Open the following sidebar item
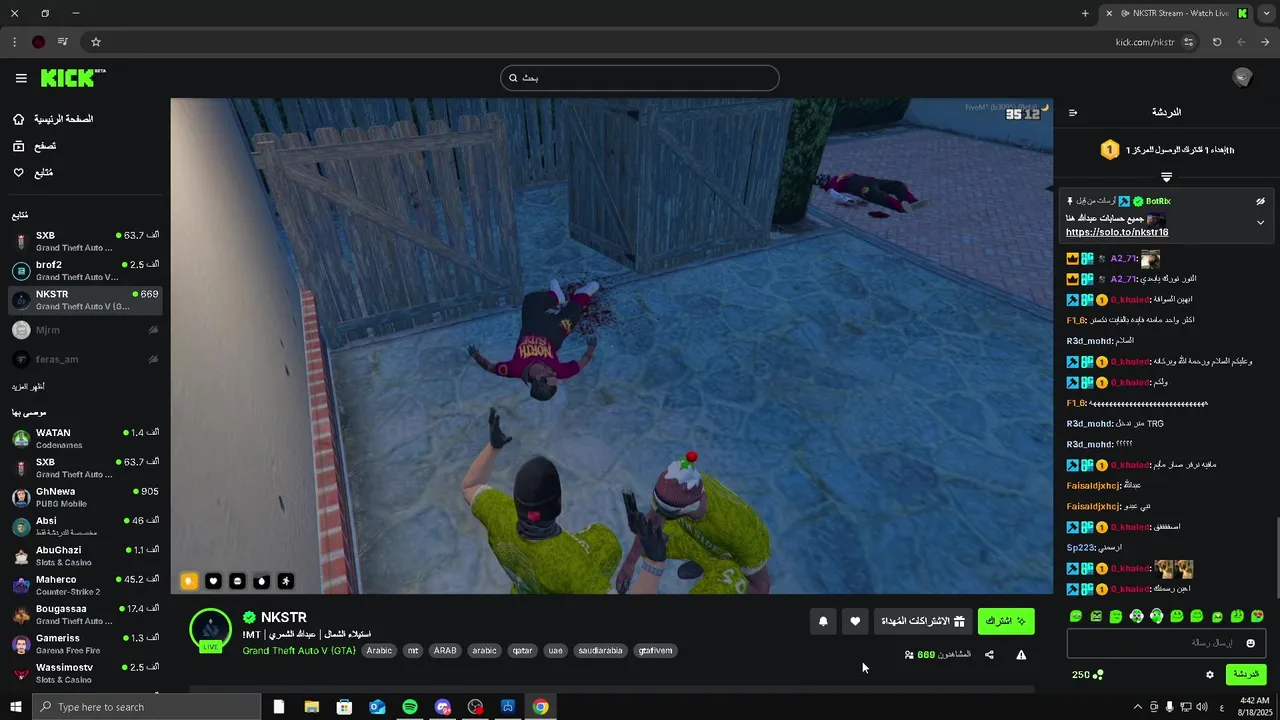 click(33, 173)
